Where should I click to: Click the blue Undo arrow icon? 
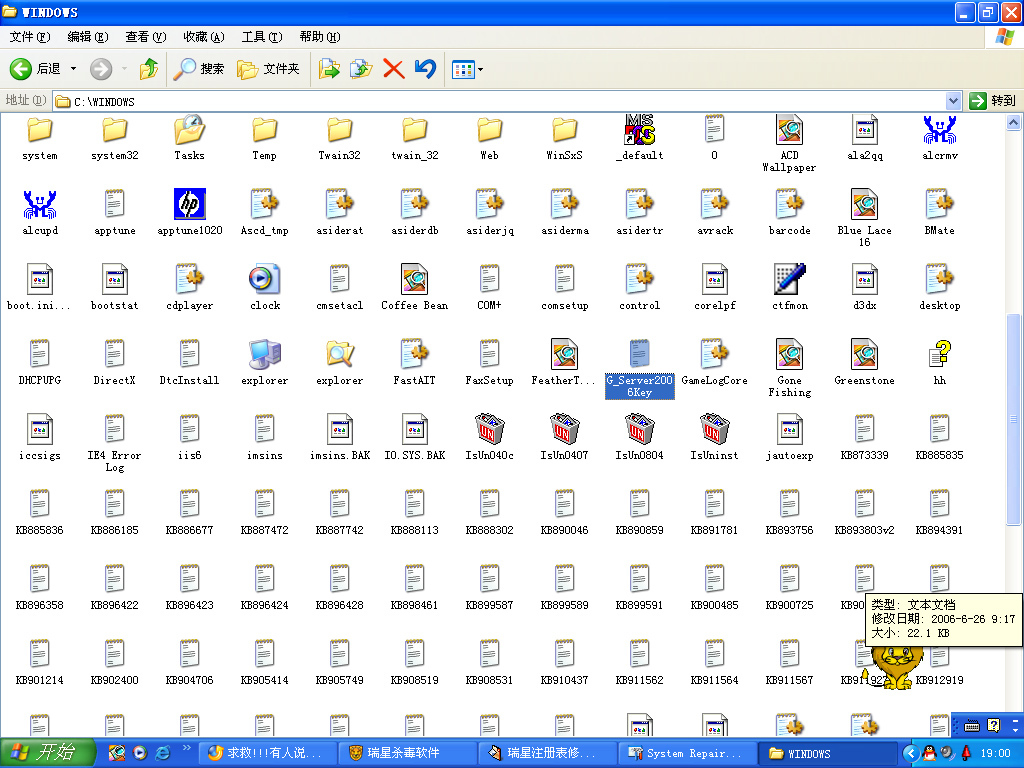click(426, 69)
